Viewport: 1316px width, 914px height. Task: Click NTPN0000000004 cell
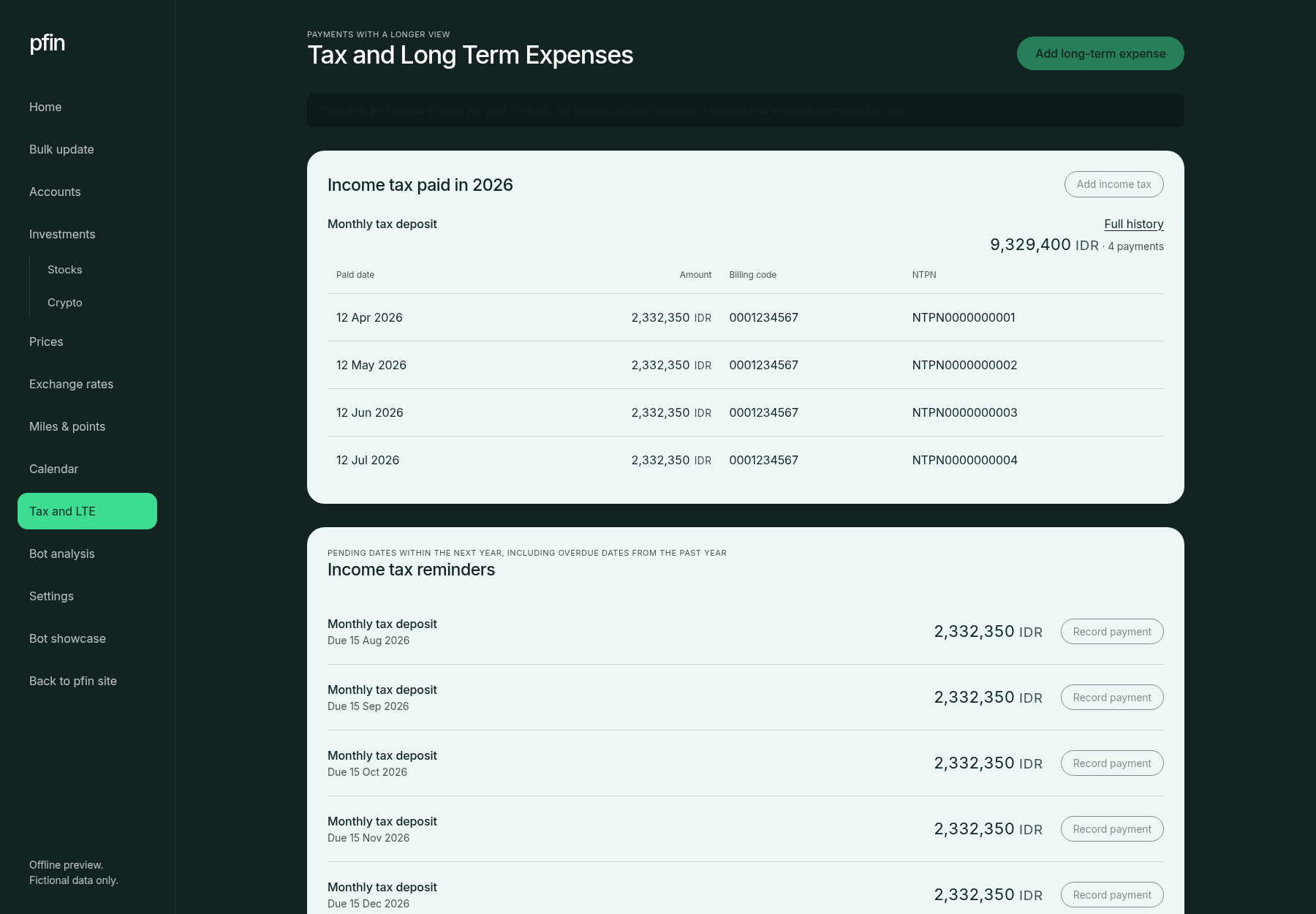965,460
